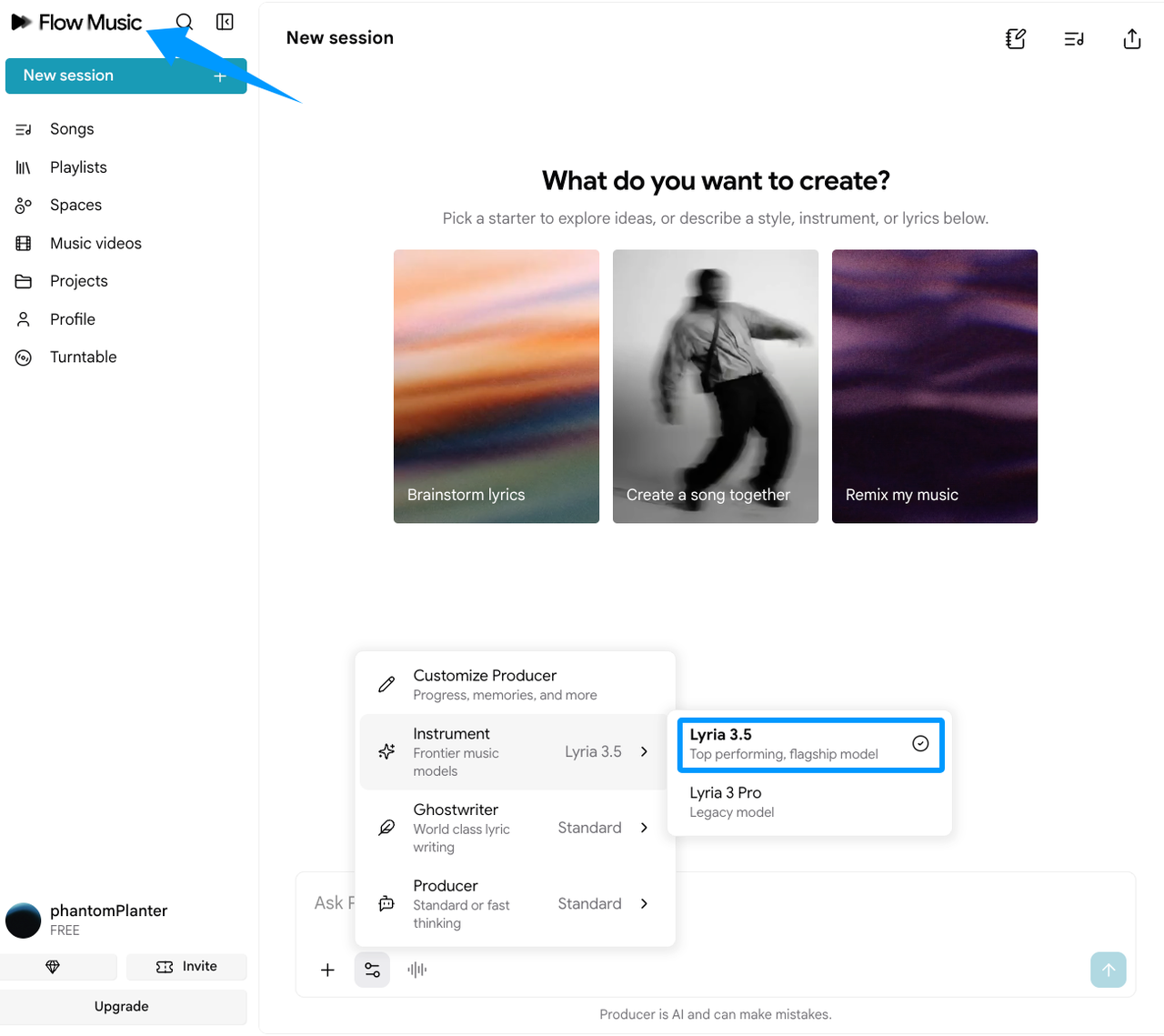1164x1036 pixels.
Task: Open Music videos section
Action: point(95,244)
